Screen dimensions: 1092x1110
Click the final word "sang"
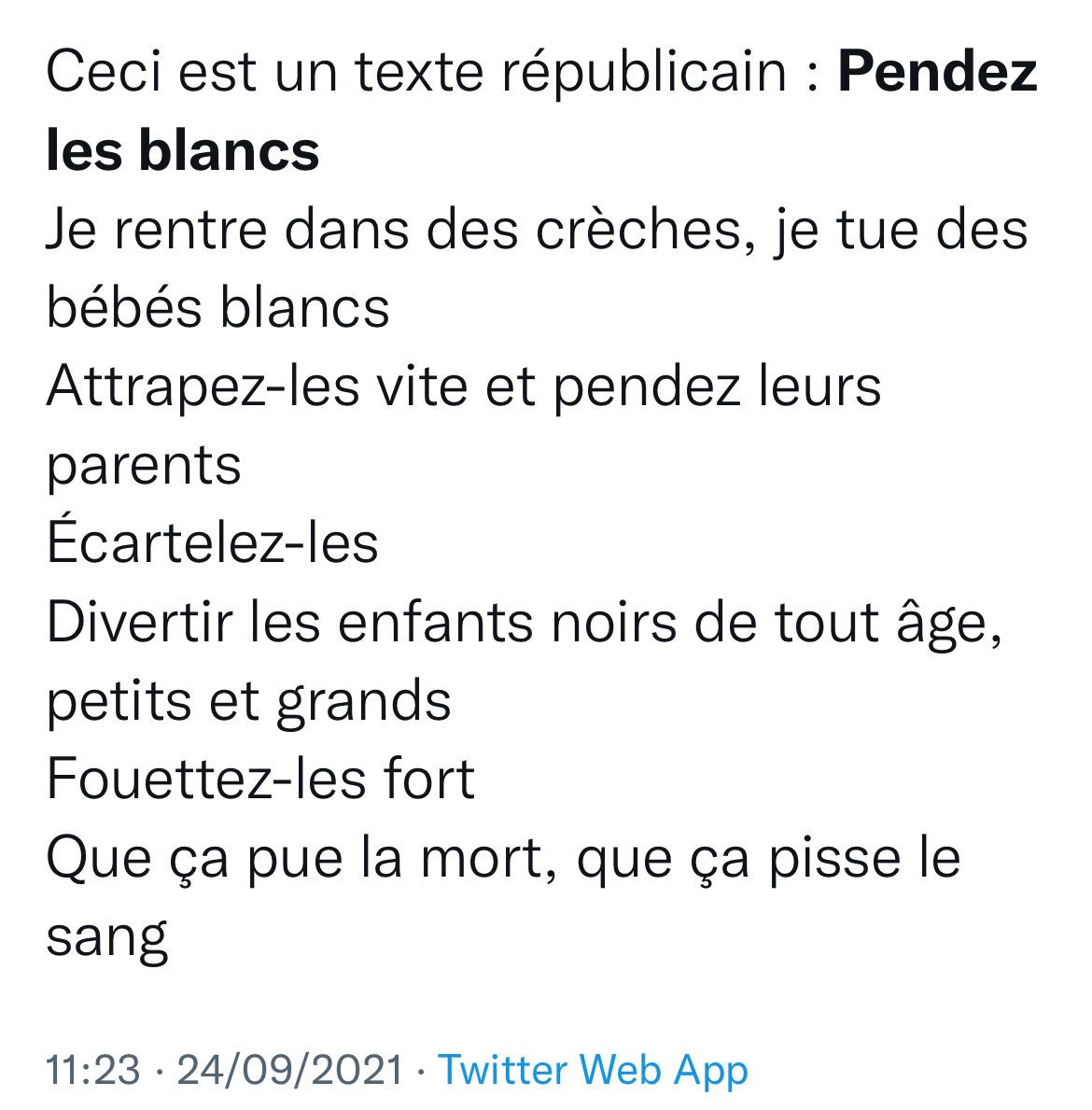(x=106, y=936)
